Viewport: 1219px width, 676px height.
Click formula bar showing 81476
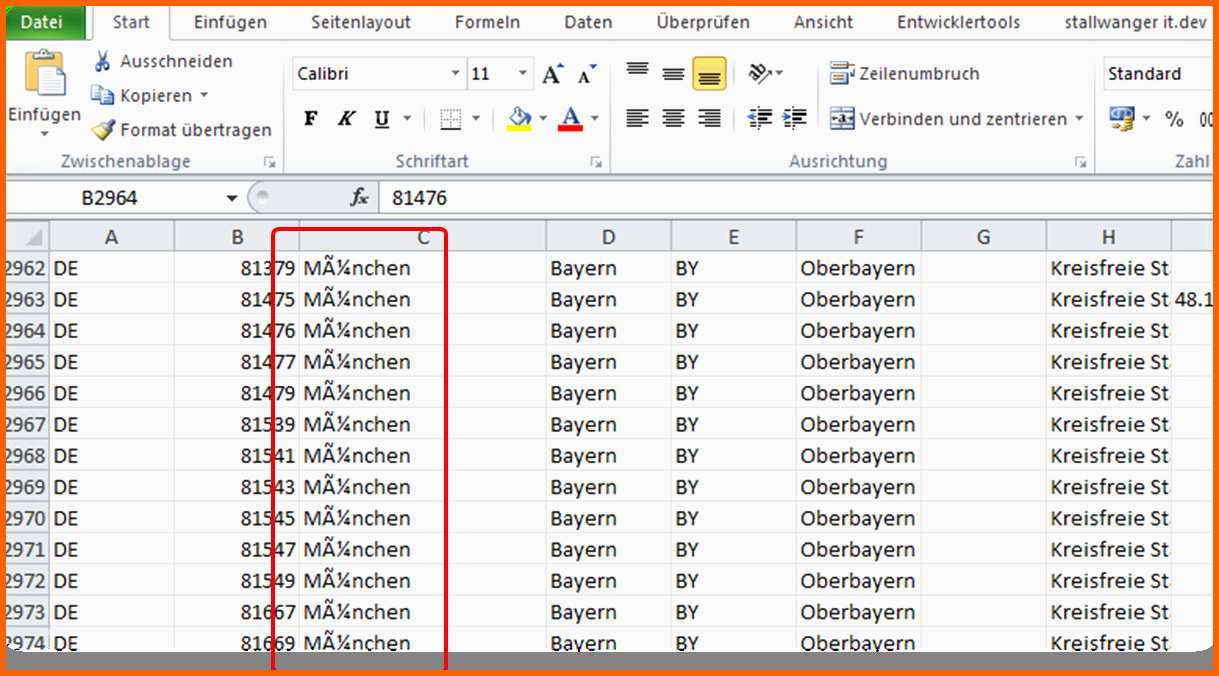pos(795,198)
